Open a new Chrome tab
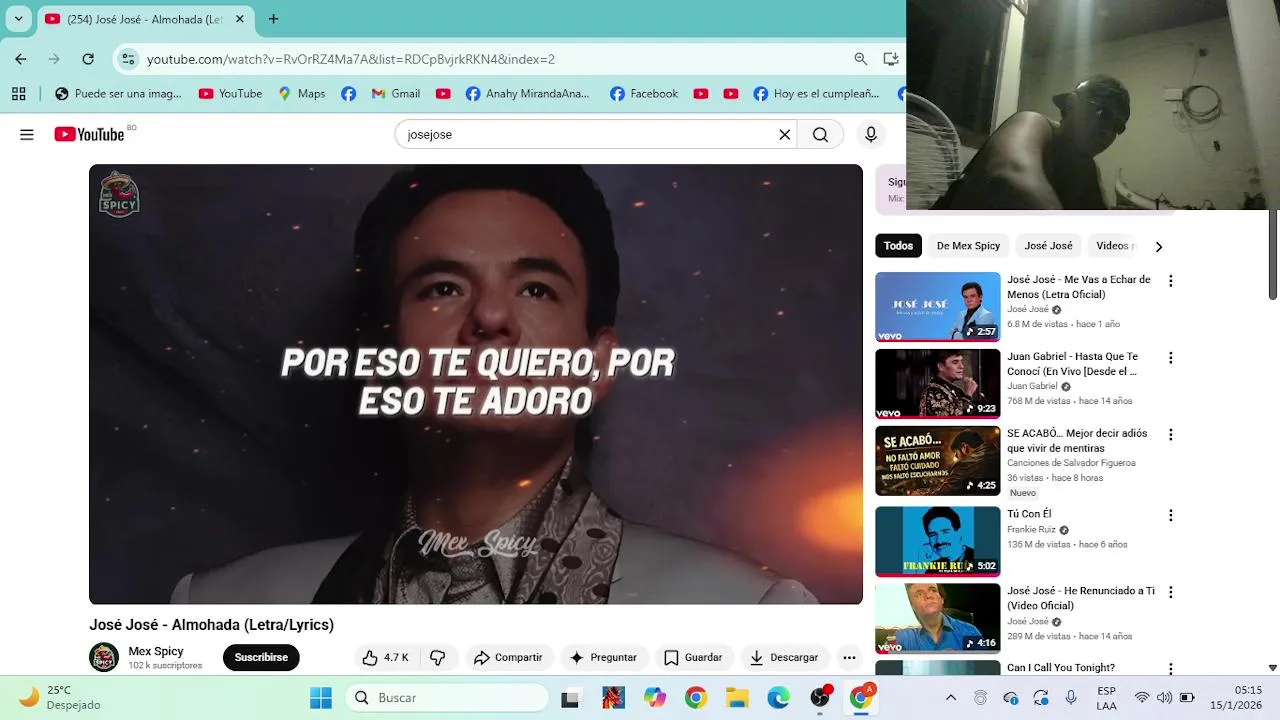 tap(273, 19)
